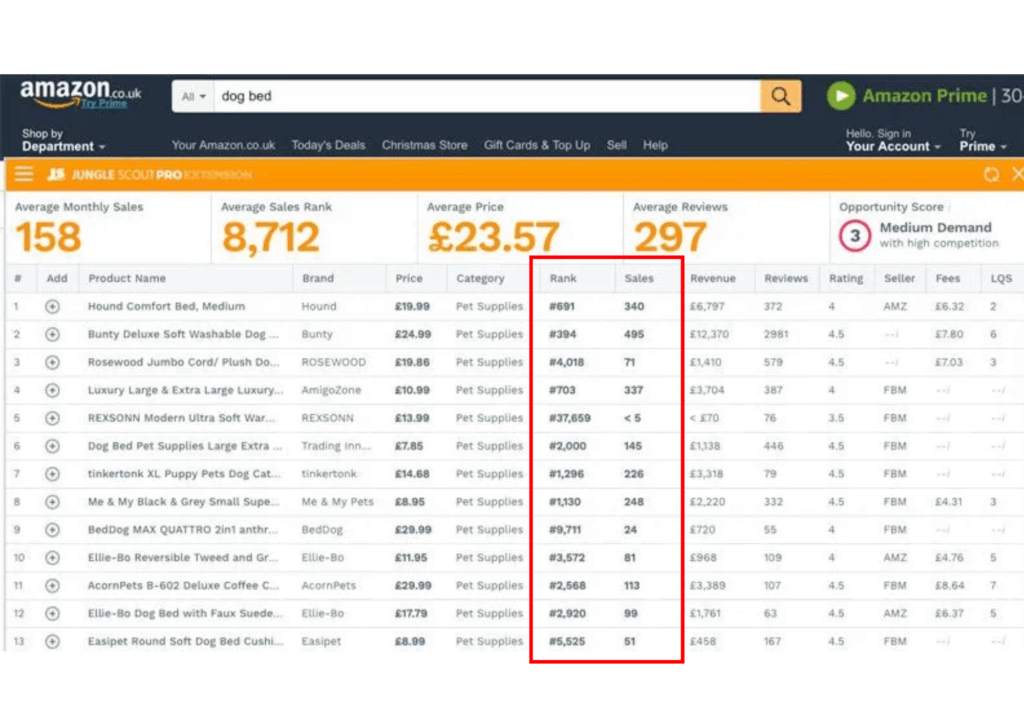Click the orange search magnifier button
Viewport: 1024px width, 724px height.
tap(780, 96)
